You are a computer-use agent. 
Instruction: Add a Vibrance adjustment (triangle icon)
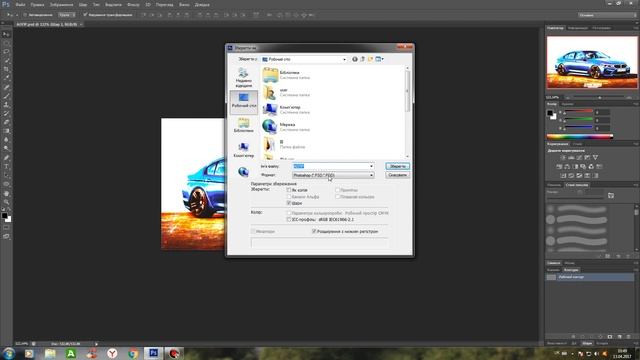click(596, 158)
